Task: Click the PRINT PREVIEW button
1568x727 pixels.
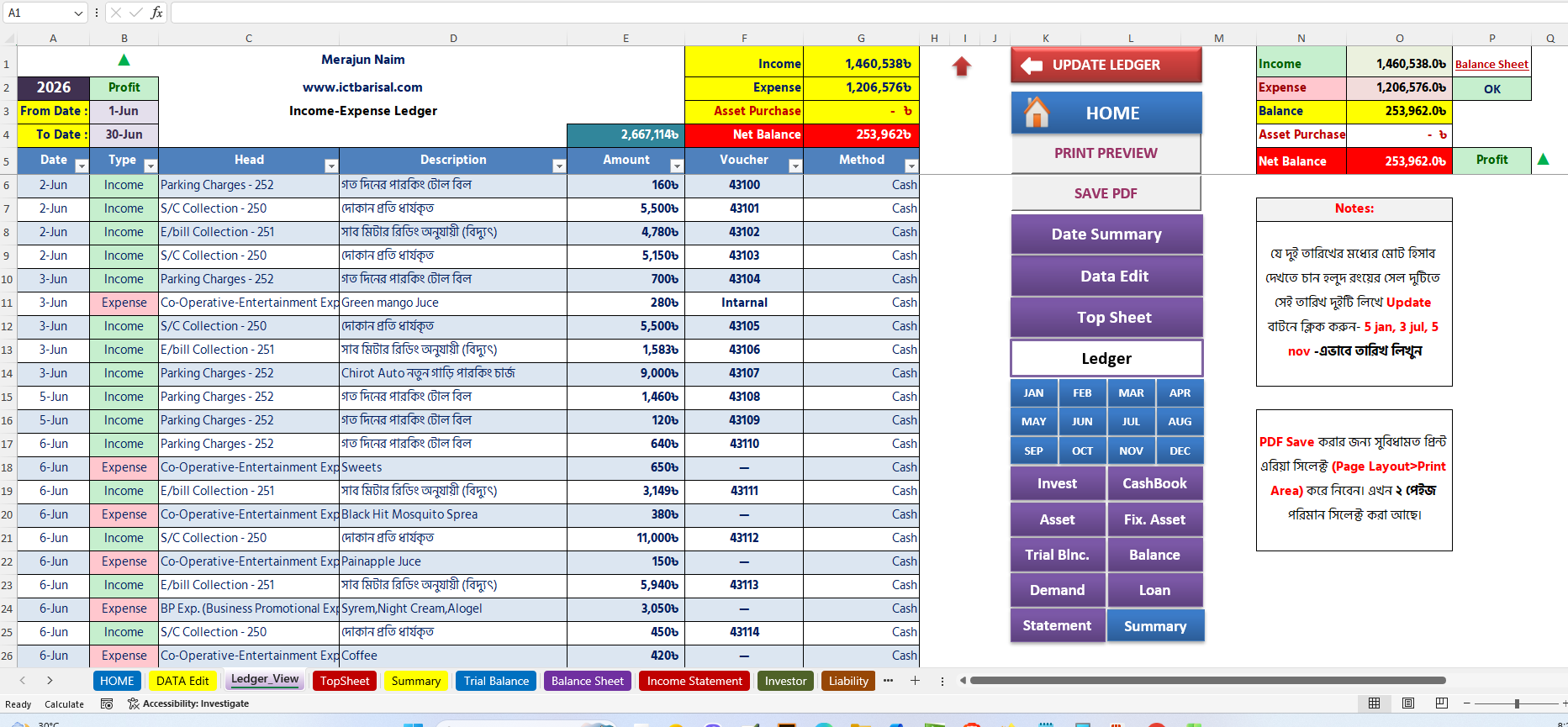Action: (1106, 153)
